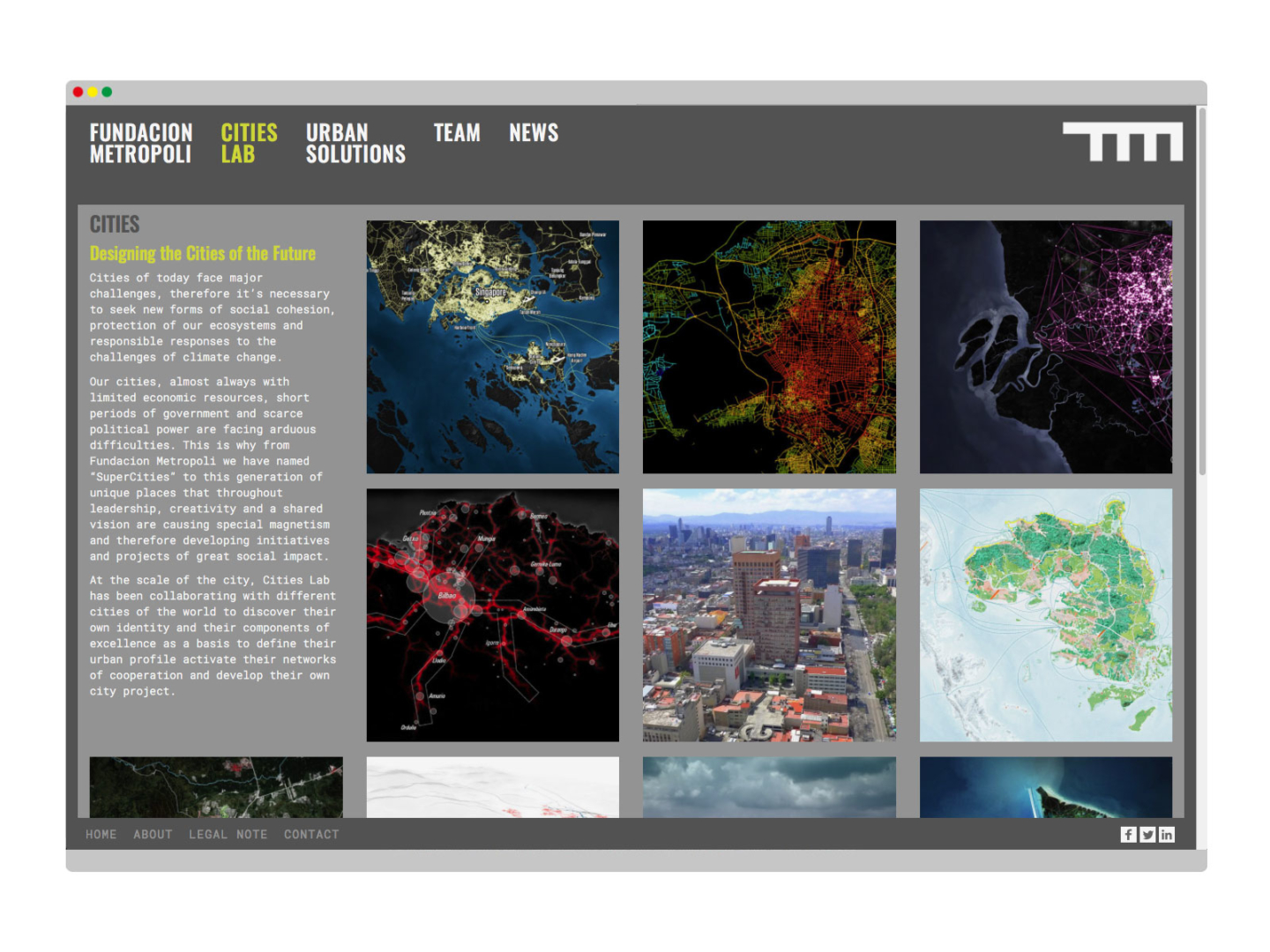
Task: Open the red-orange street grid map thumbnail
Action: click(x=769, y=347)
